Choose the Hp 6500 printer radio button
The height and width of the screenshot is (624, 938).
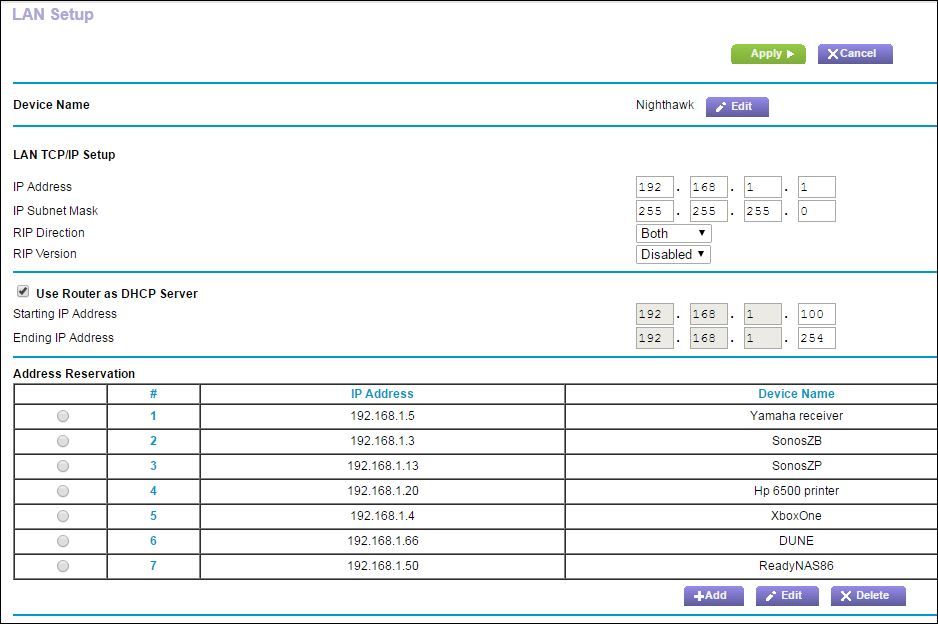pos(63,491)
